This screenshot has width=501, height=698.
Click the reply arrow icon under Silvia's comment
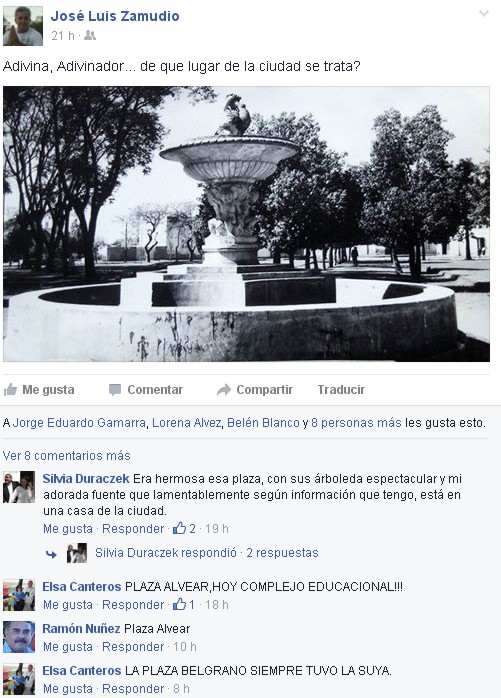(x=51, y=554)
